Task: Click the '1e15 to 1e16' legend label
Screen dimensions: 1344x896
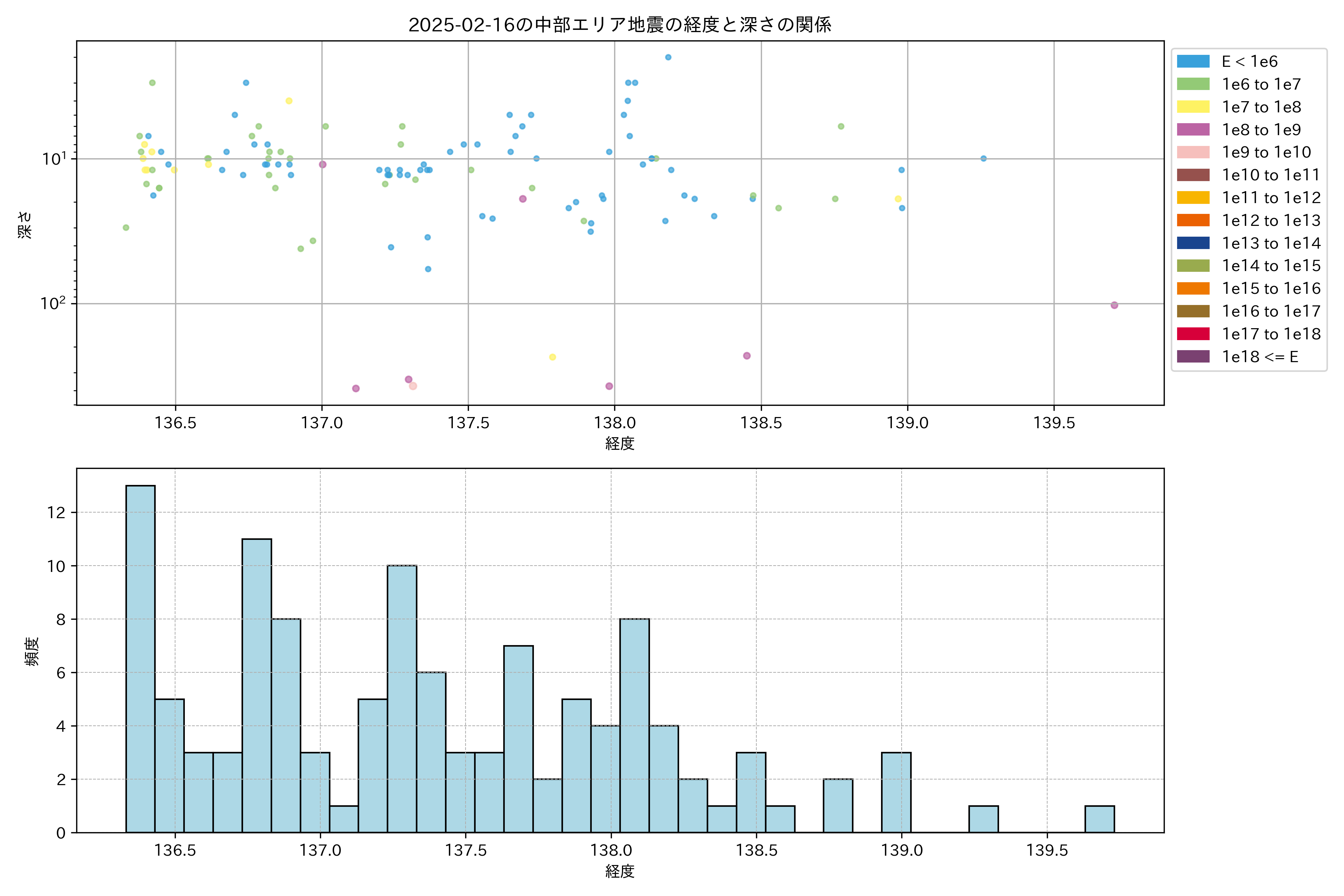Action: 1271,289
